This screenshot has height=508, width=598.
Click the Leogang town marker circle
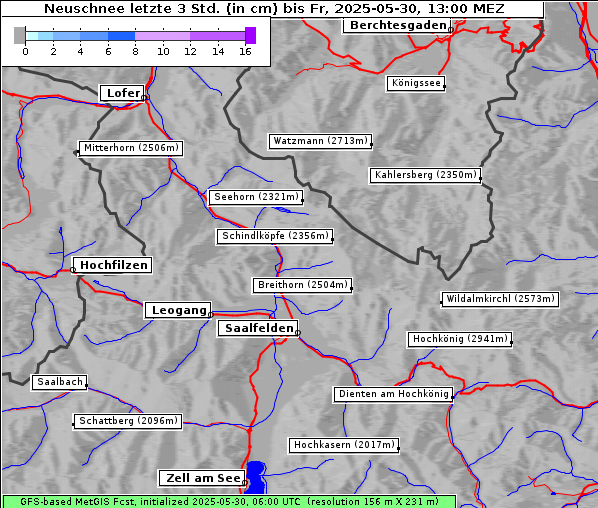click(x=211, y=315)
